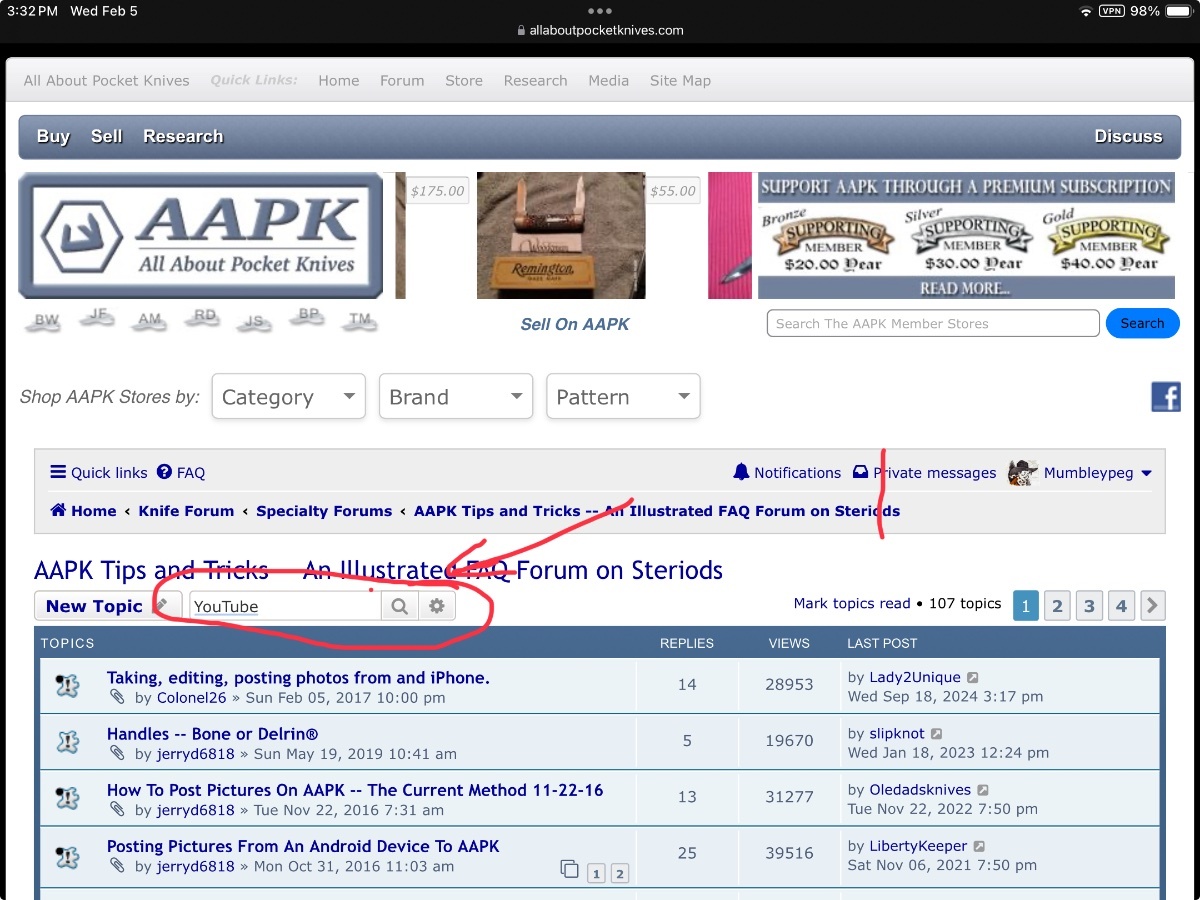This screenshot has width=1200, height=900.
Task: Click Sell On AAPK link
Action: click(x=575, y=324)
